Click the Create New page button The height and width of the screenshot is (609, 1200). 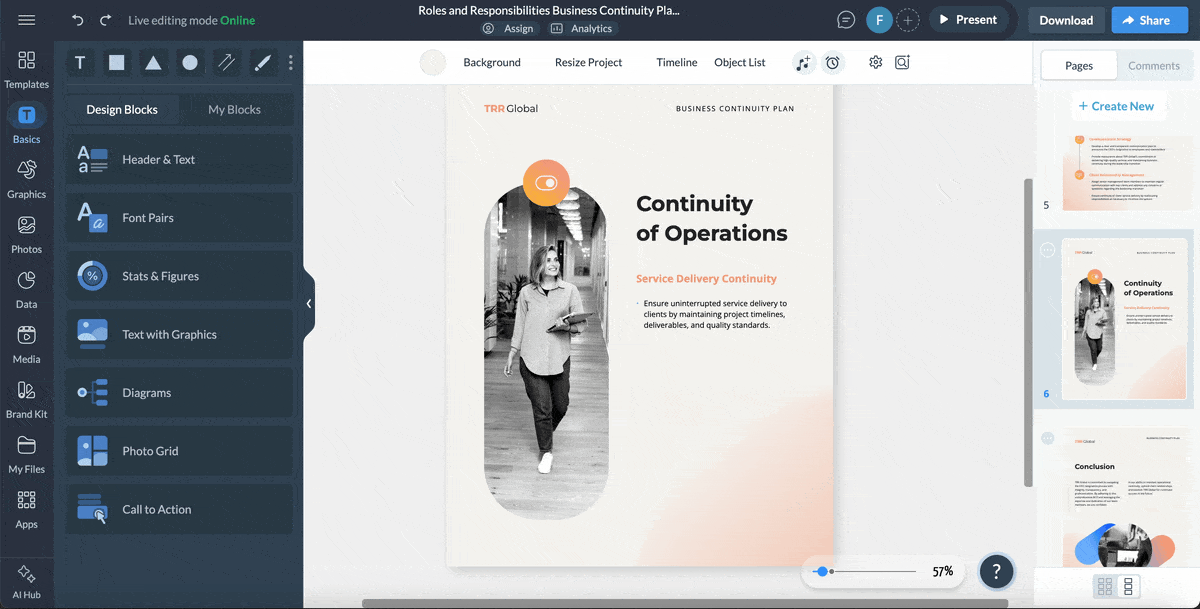(x=1118, y=105)
